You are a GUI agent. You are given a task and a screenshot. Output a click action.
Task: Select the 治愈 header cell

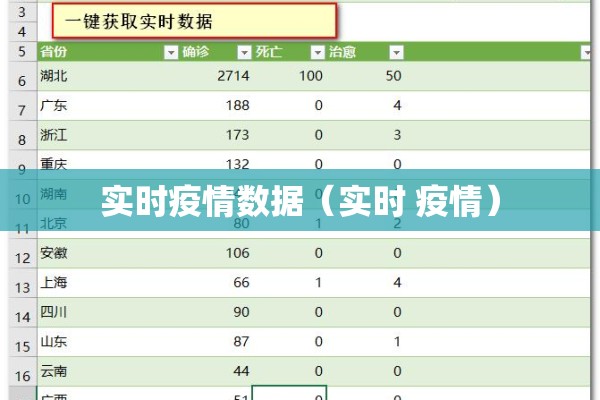(x=365, y=52)
